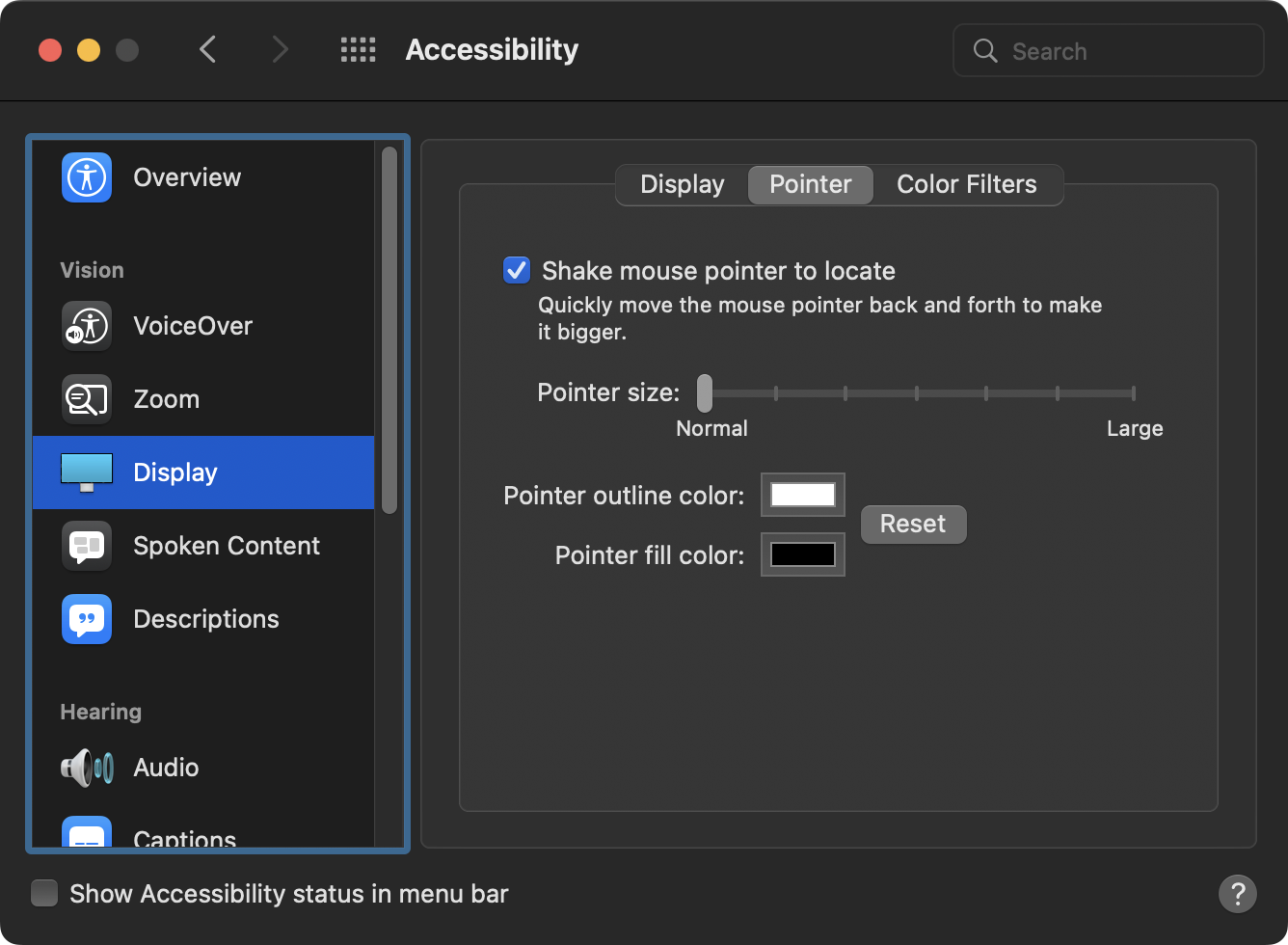Viewport: 1288px width, 945px height.
Task: Click the Spoken Content speech bubble icon
Action: click(87, 546)
